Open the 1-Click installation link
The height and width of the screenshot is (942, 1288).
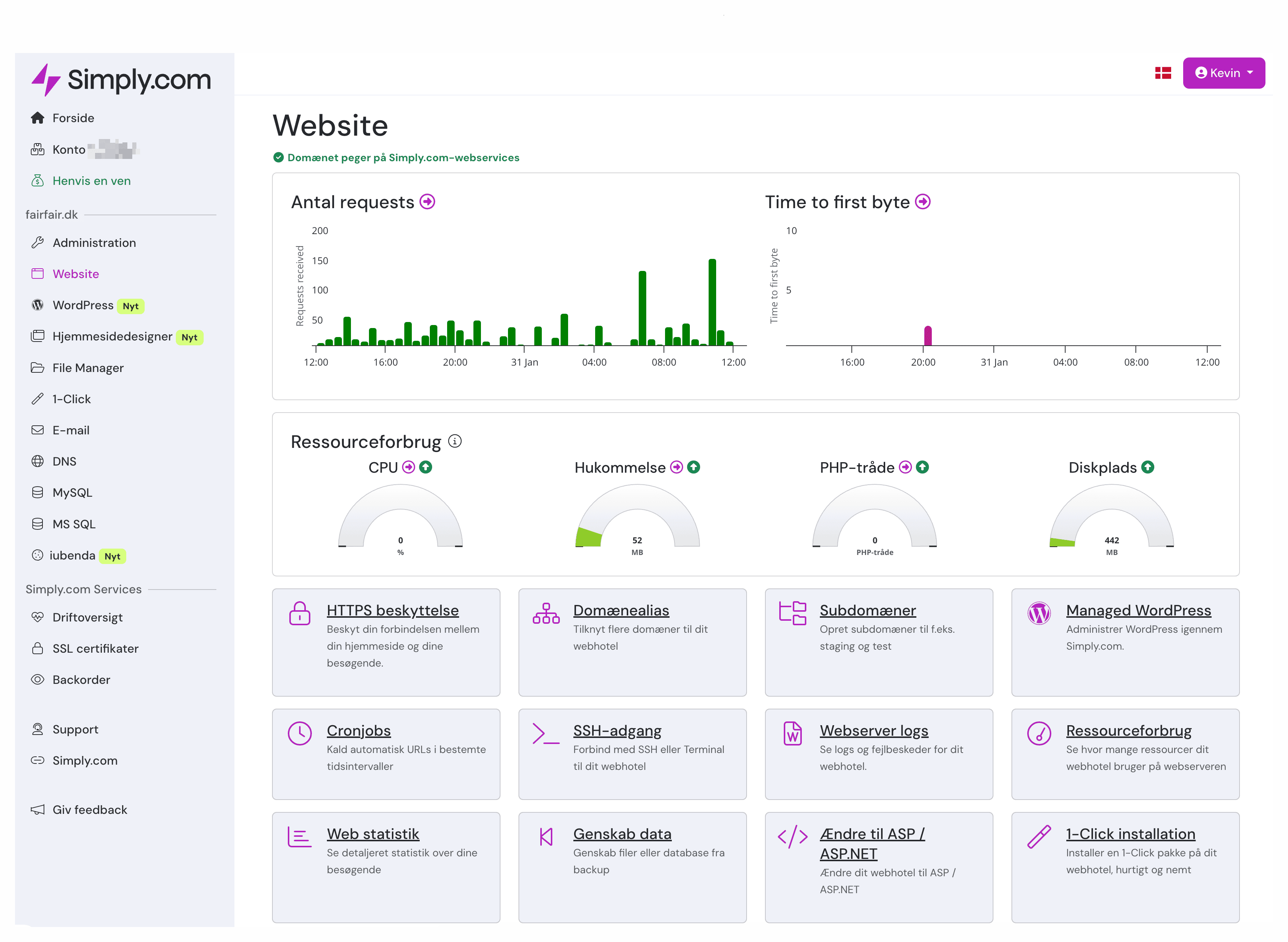click(x=1130, y=834)
